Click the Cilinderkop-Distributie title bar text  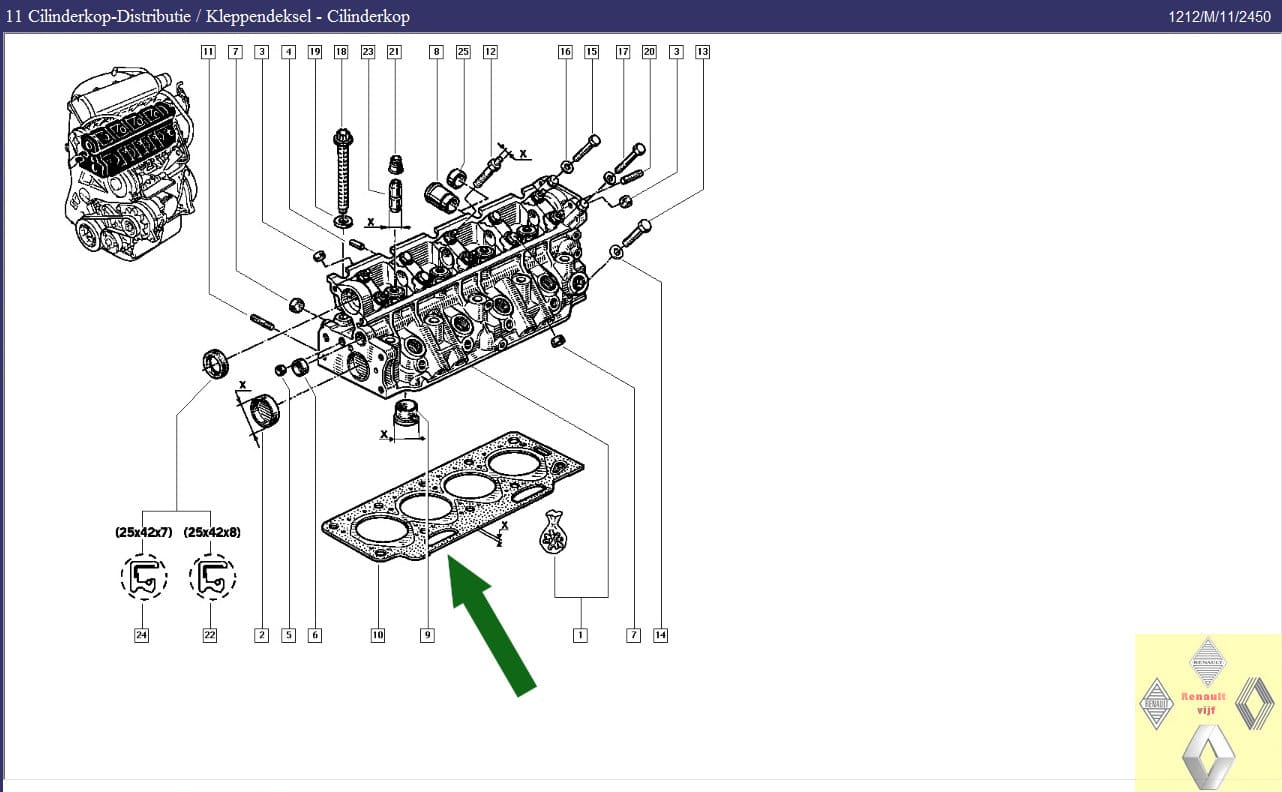(x=208, y=16)
